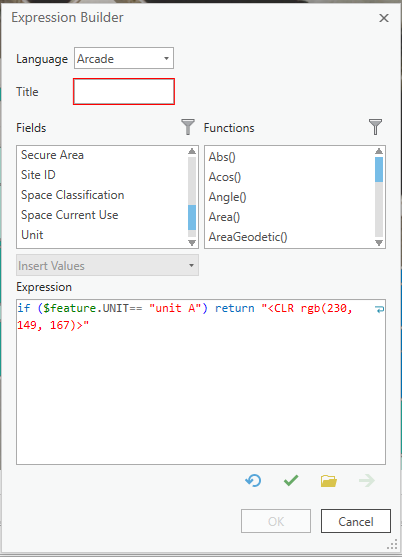Screen dimensions: 402x557
Task: Select the Space Classification field
Action: pyautogui.click(x=72, y=195)
